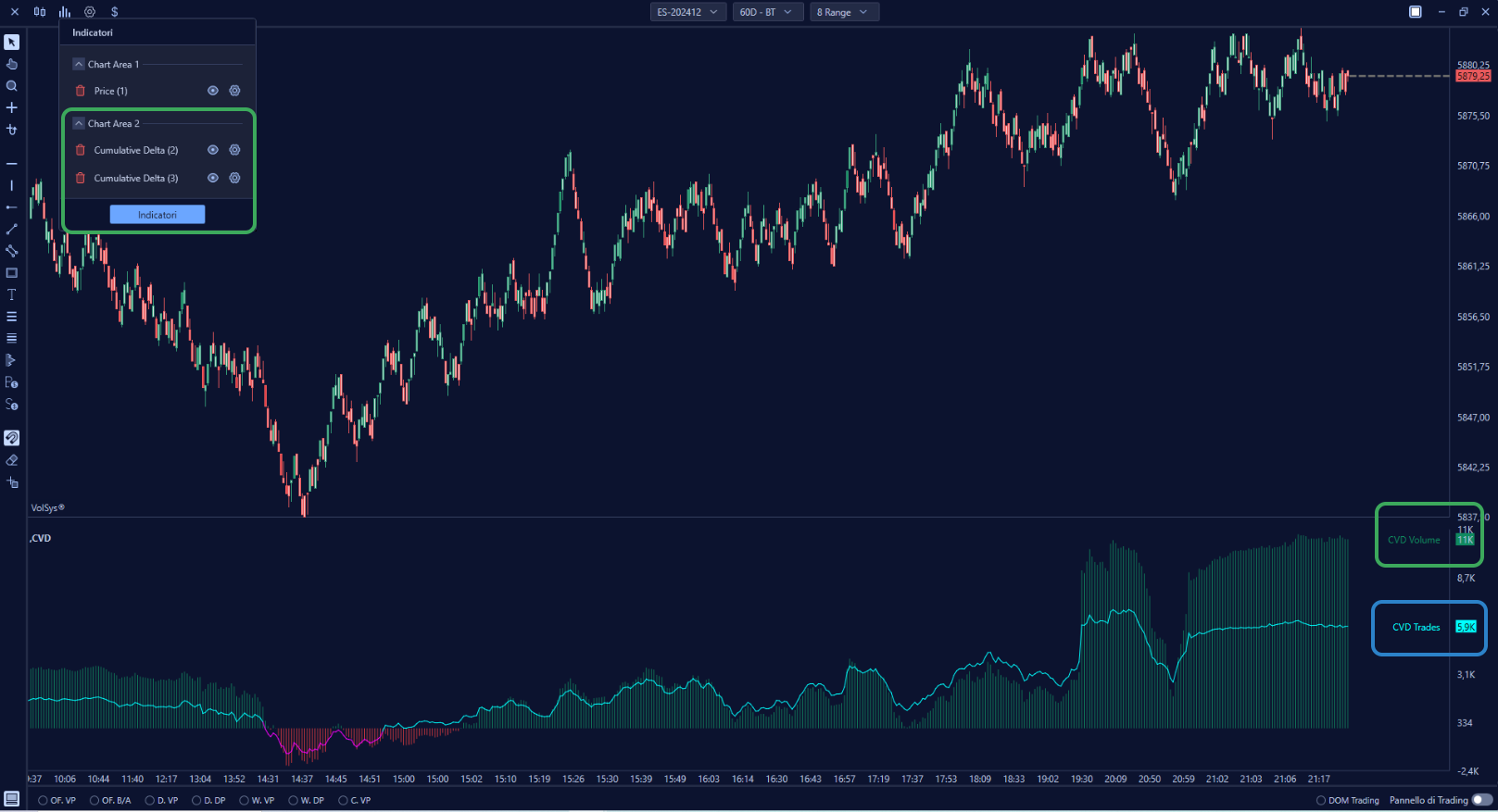
Task: Click the CVD Volume legend text
Action: point(1414,540)
